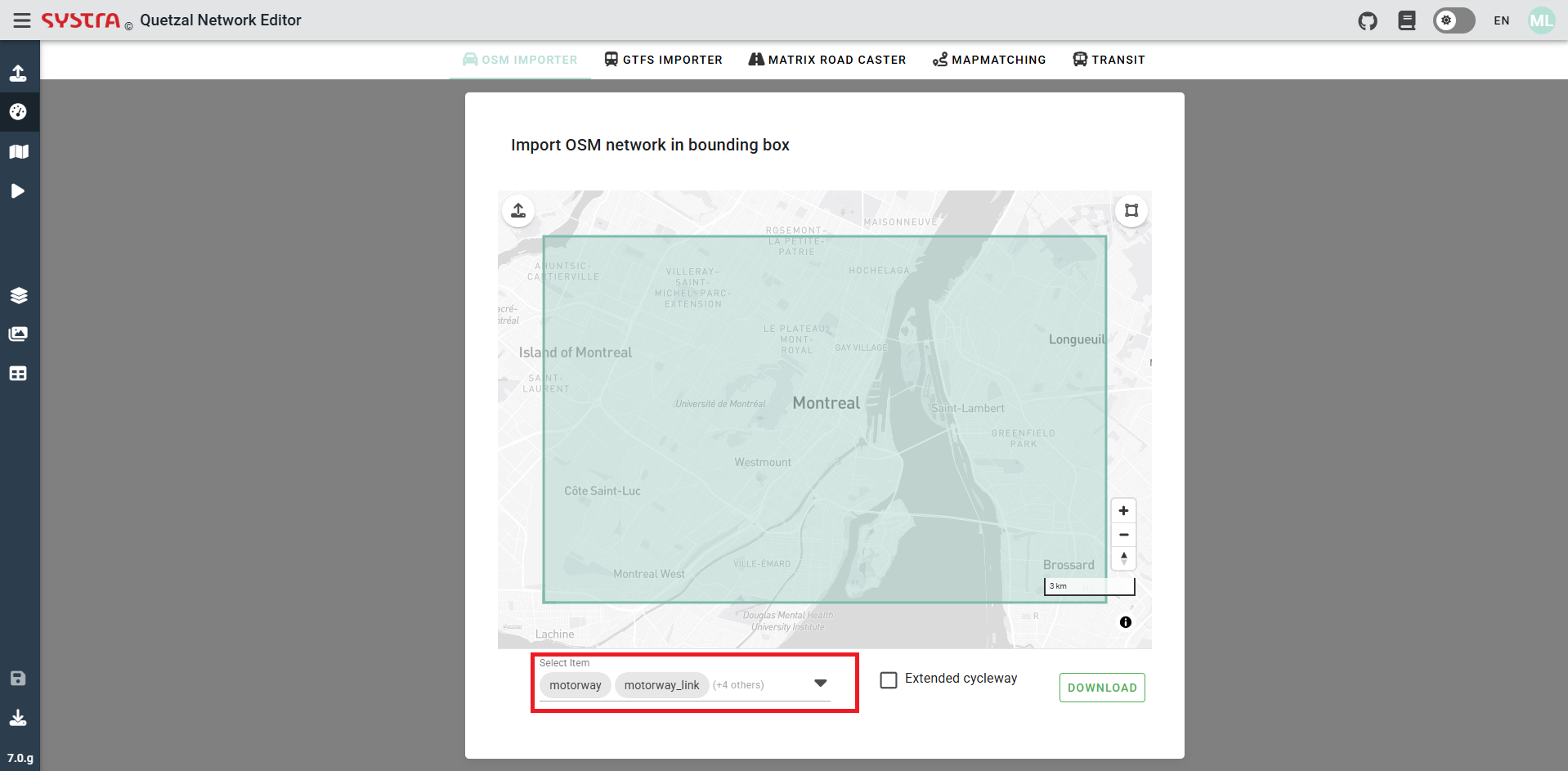Open the documentation book icon
1568x771 pixels.
coord(1407,20)
